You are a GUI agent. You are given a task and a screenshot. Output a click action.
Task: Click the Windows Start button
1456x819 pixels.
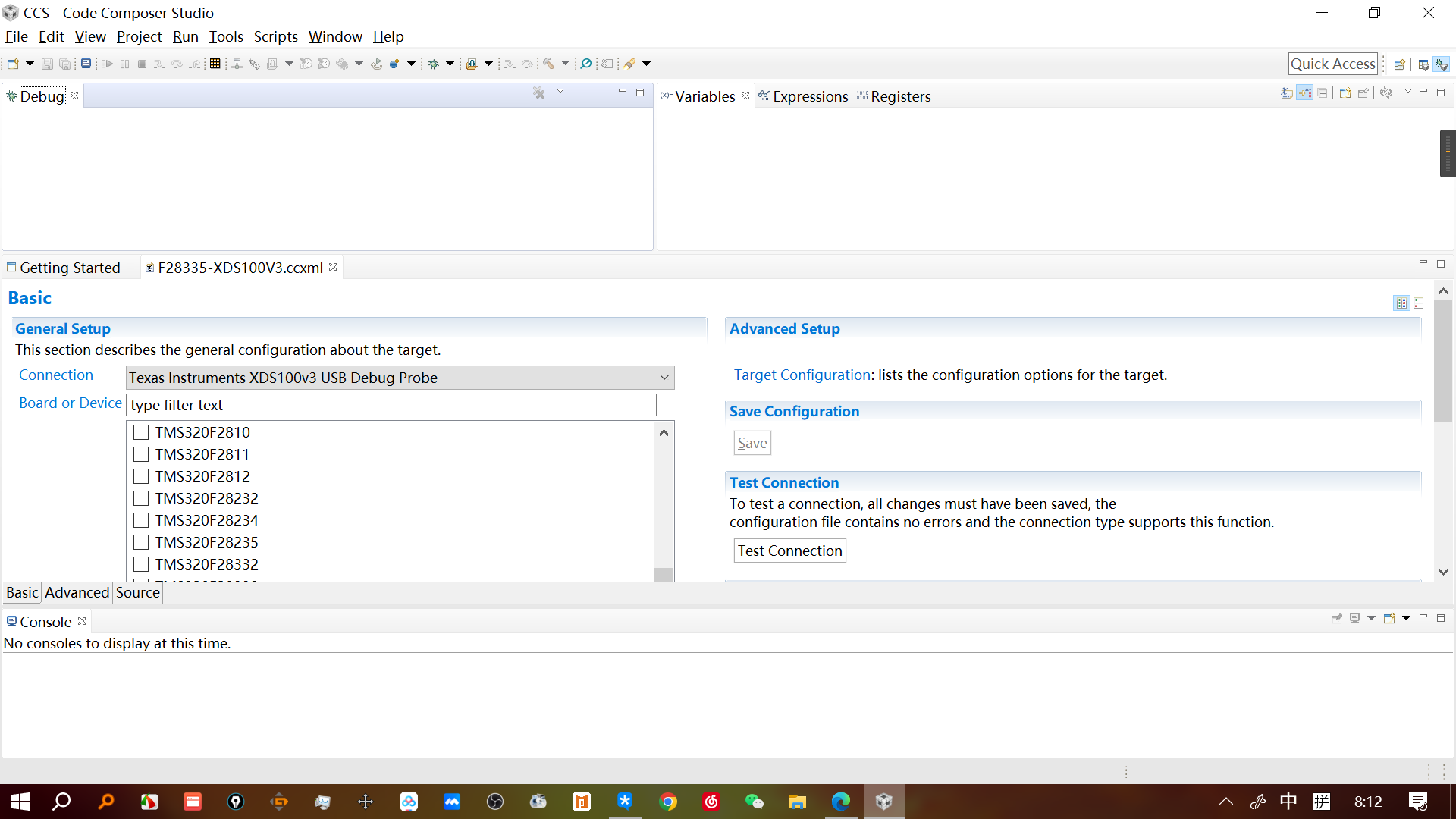point(20,802)
